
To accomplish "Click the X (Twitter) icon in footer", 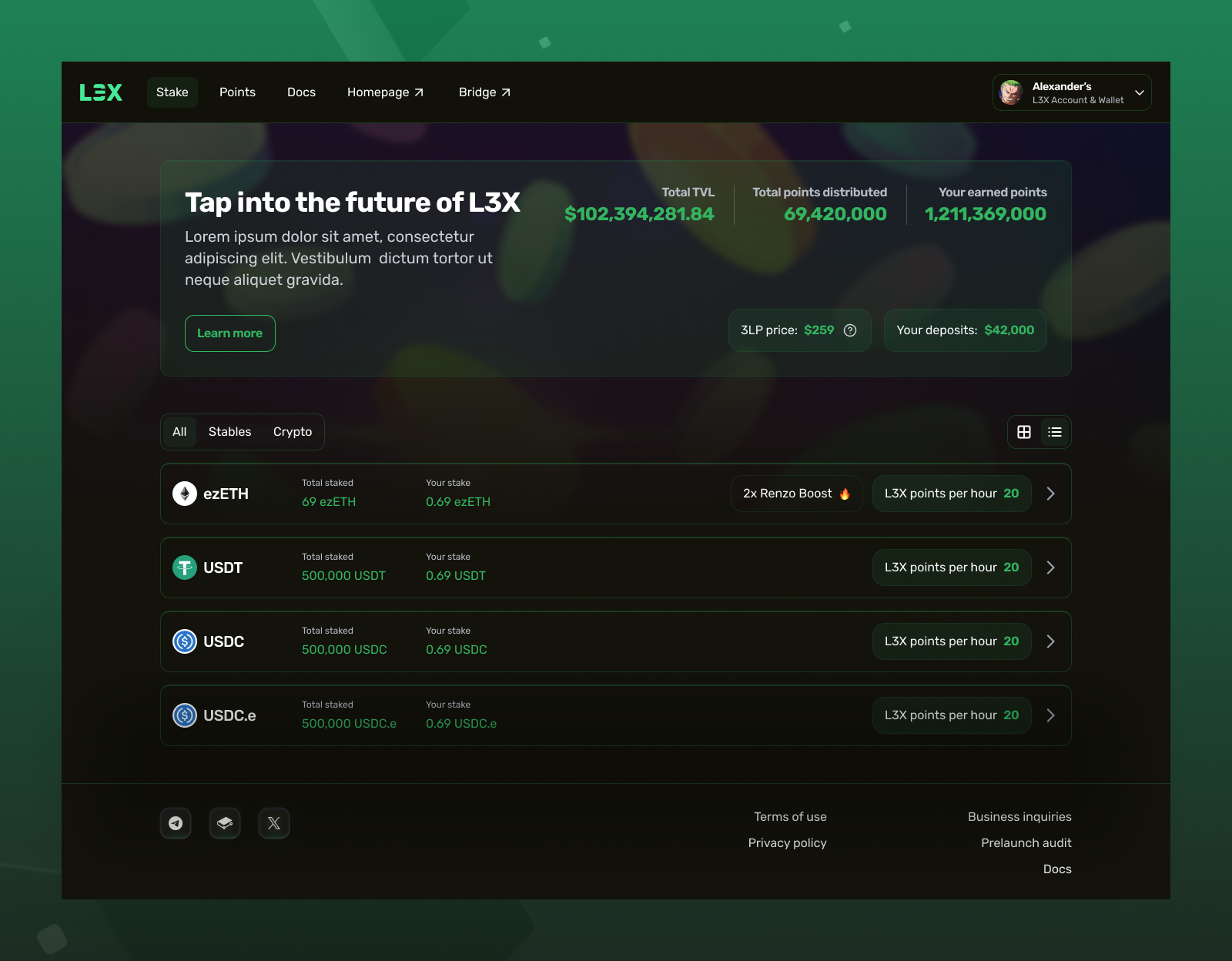I will coord(274,822).
